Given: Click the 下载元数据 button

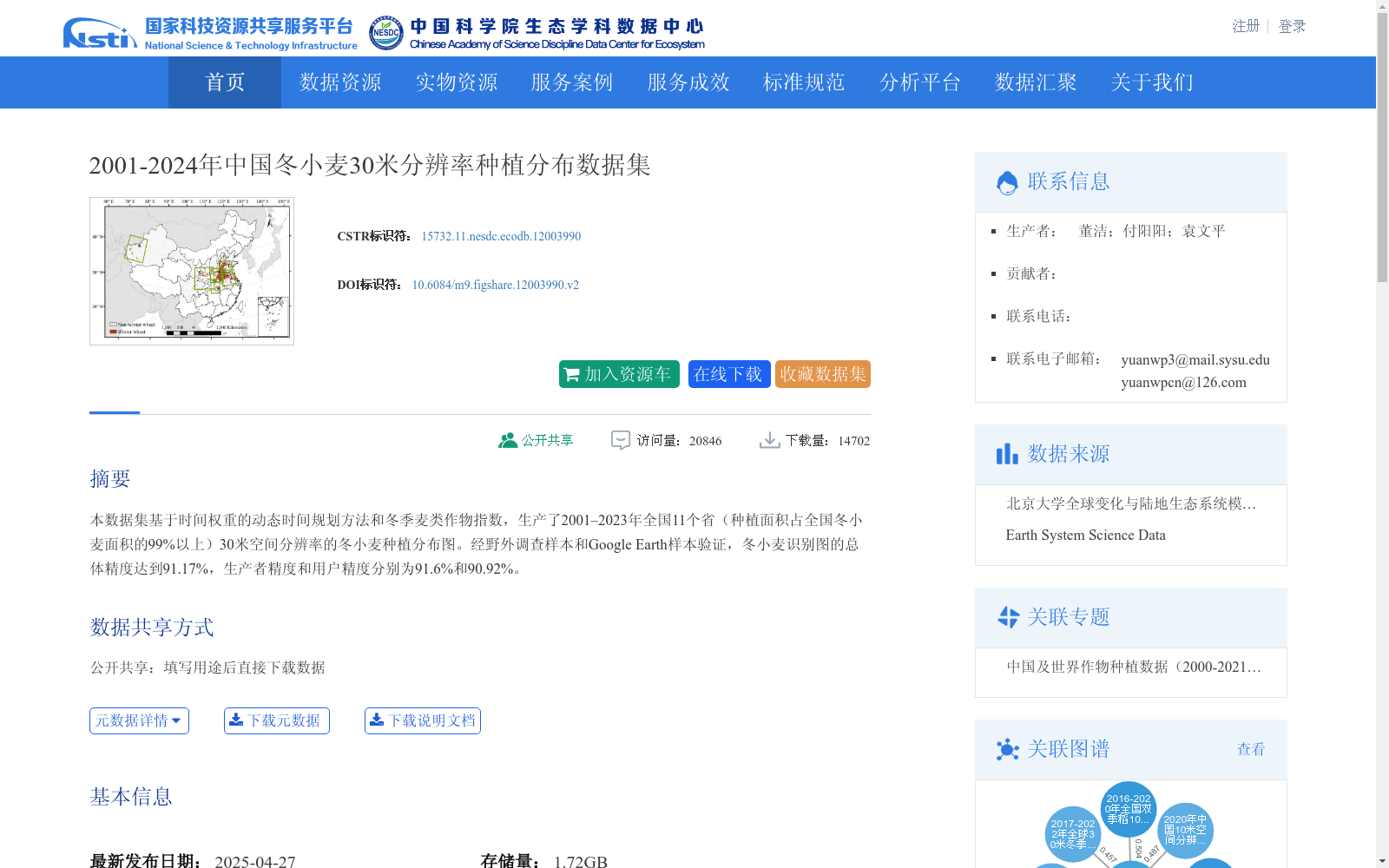Looking at the screenshot, I should point(277,720).
